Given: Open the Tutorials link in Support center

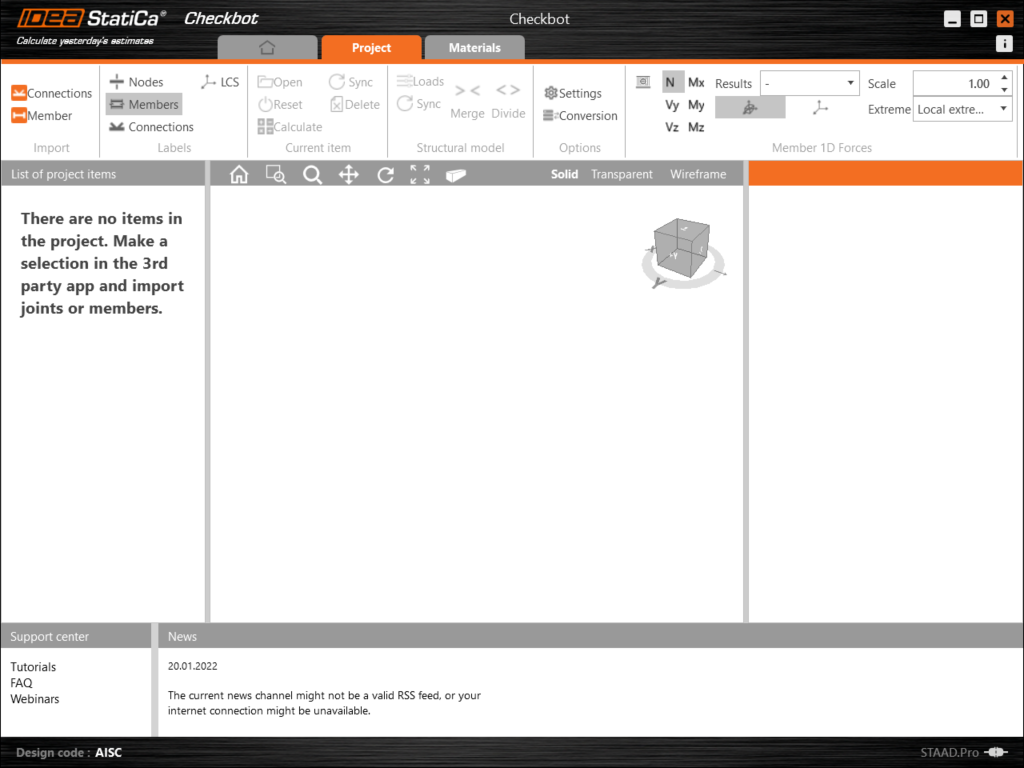Looking at the screenshot, I should click(33, 667).
